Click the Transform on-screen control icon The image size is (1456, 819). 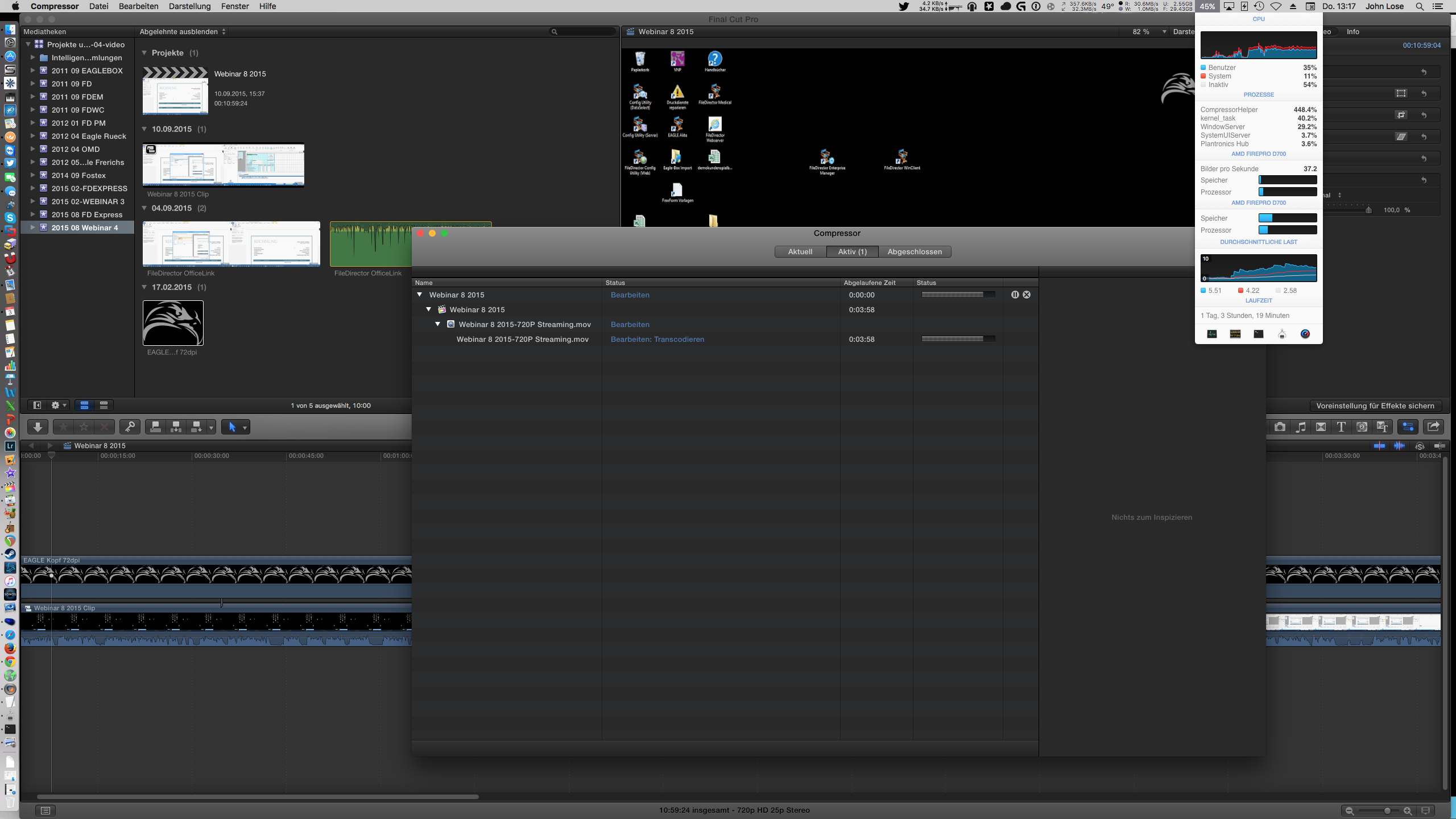1401,93
